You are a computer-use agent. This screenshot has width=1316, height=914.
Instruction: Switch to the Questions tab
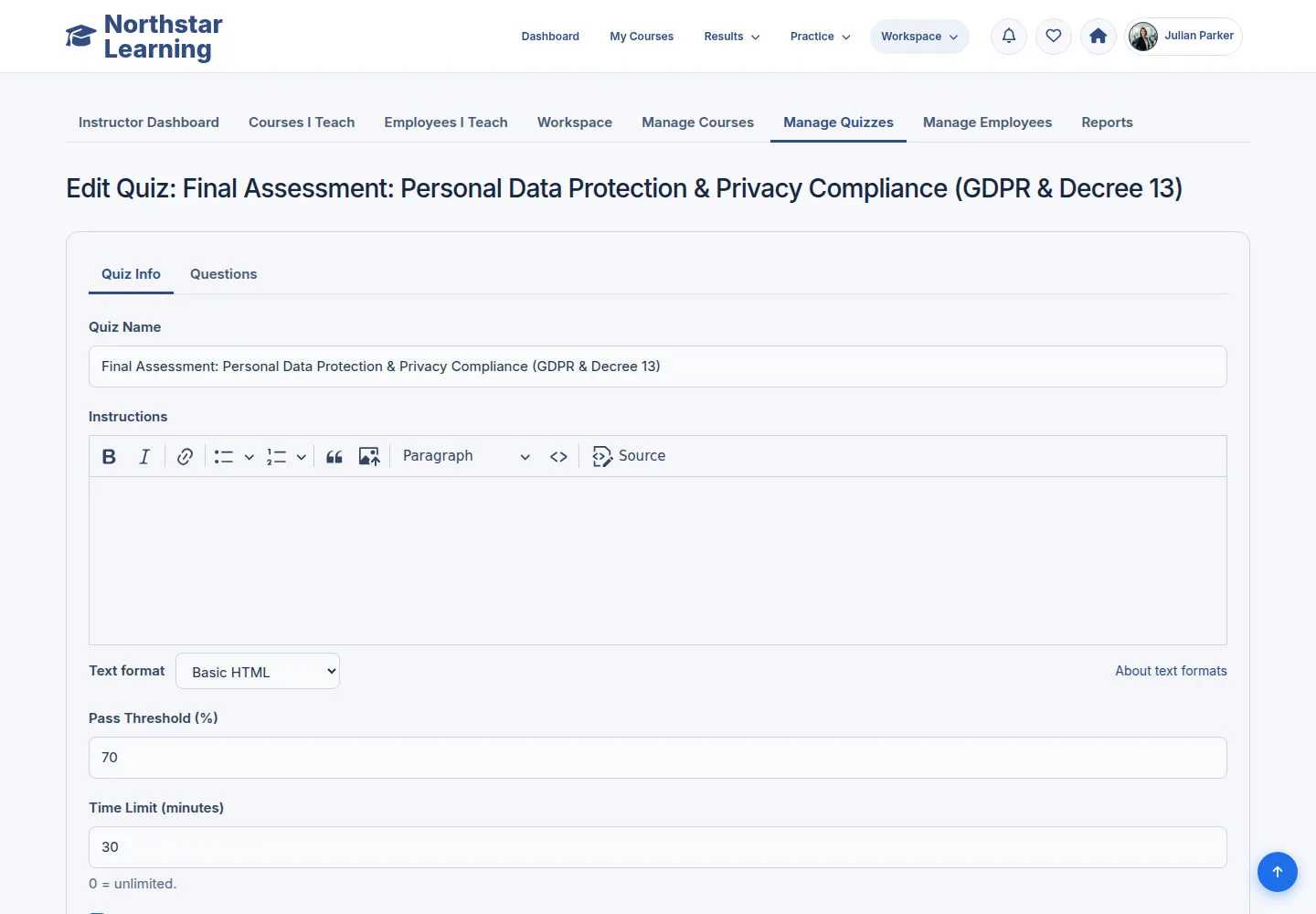(x=223, y=274)
